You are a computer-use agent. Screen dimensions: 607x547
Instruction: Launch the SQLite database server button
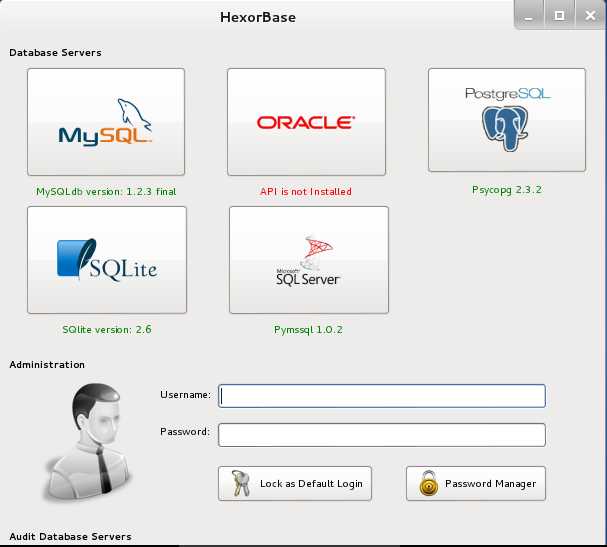pyautogui.click(x=107, y=260)
